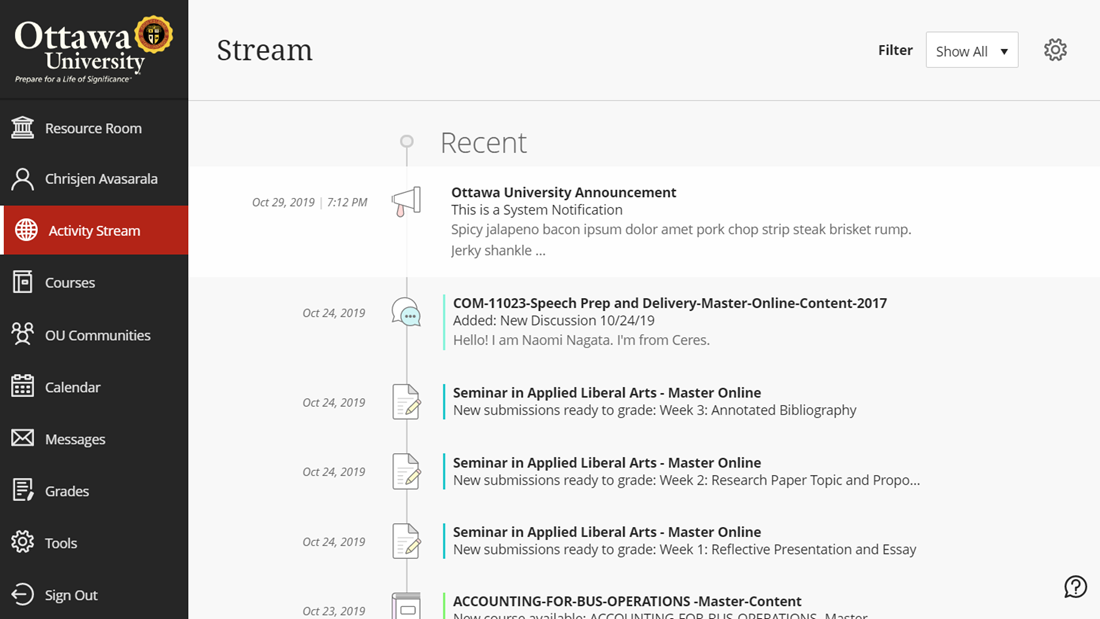Click the Messages envelope icon

(22, 439)
